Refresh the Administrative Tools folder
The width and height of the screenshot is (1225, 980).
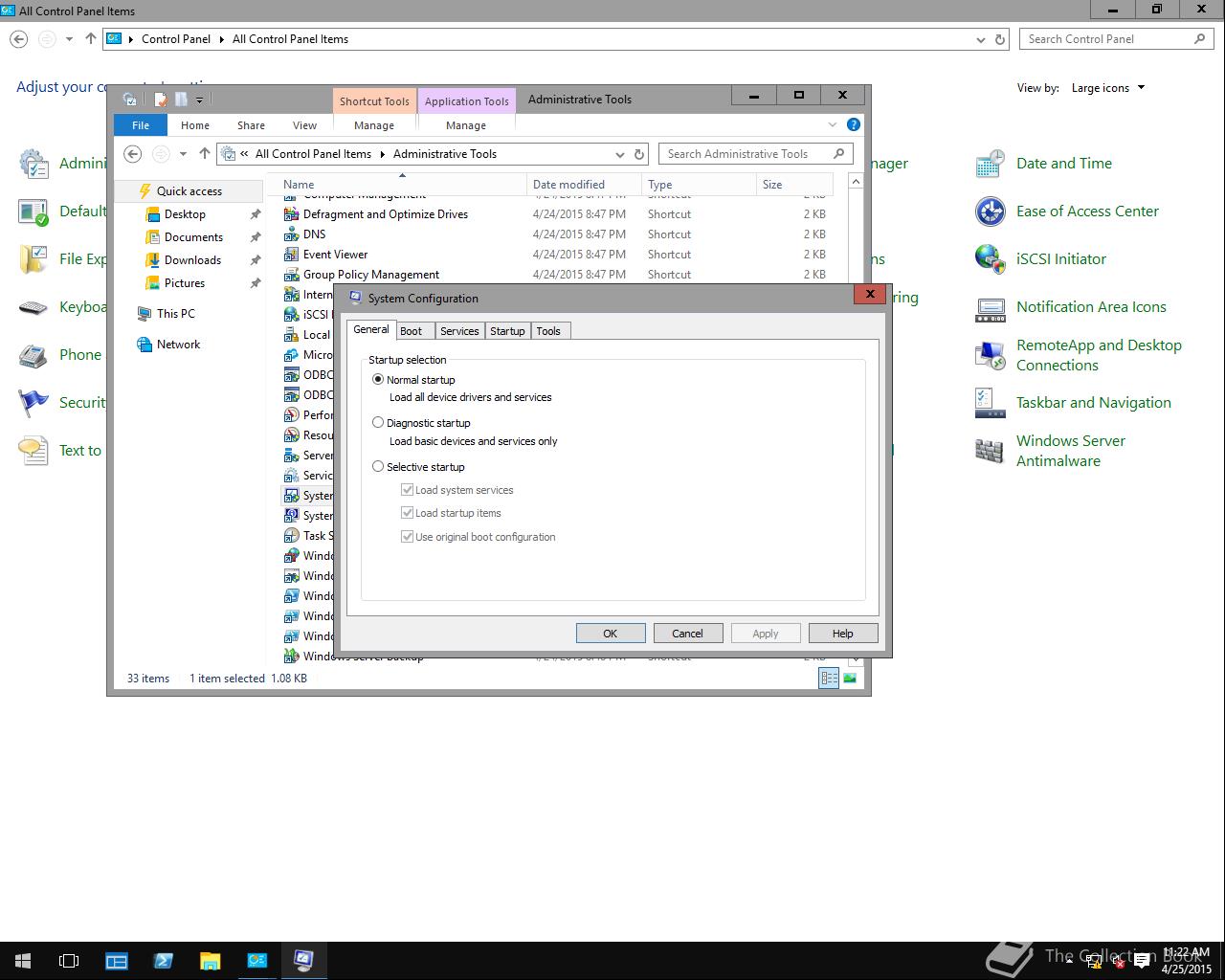[639, 154]
